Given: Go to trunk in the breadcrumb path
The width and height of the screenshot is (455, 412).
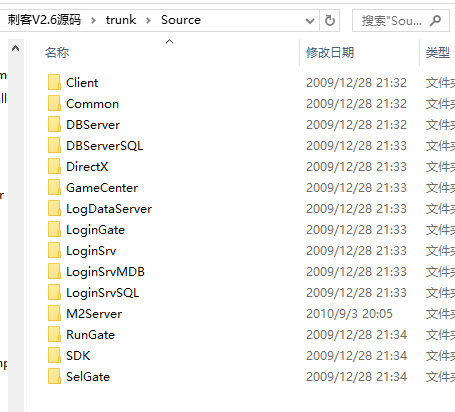Looking at the screenshot, I should point(121,20).
